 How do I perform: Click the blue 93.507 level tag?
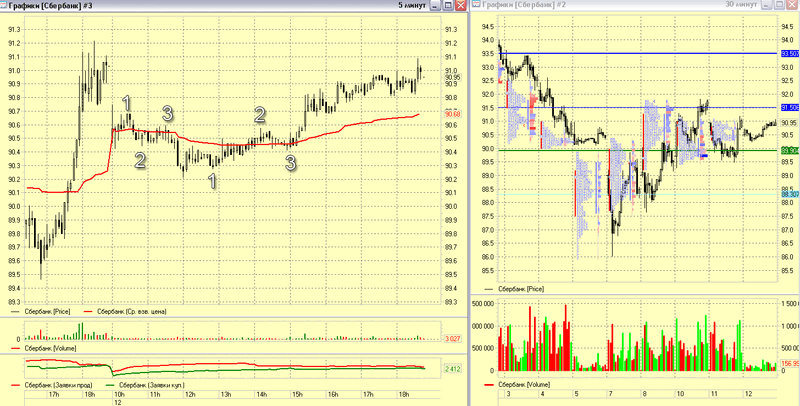point(790,54)
